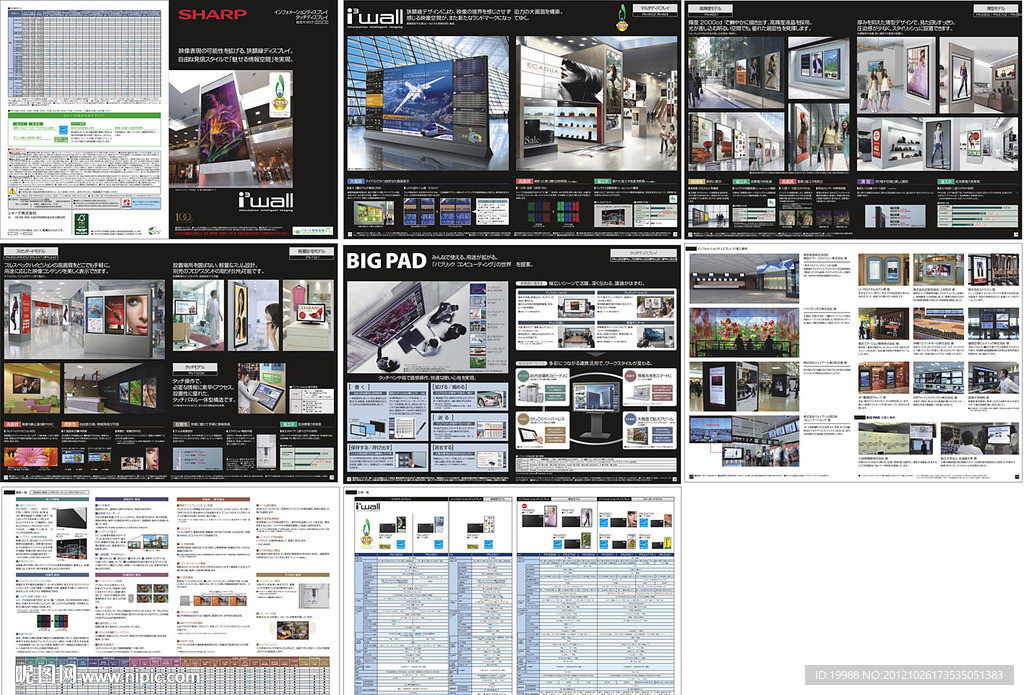Click the 書く section heading

pyautogui.click(x=360, y=387)
